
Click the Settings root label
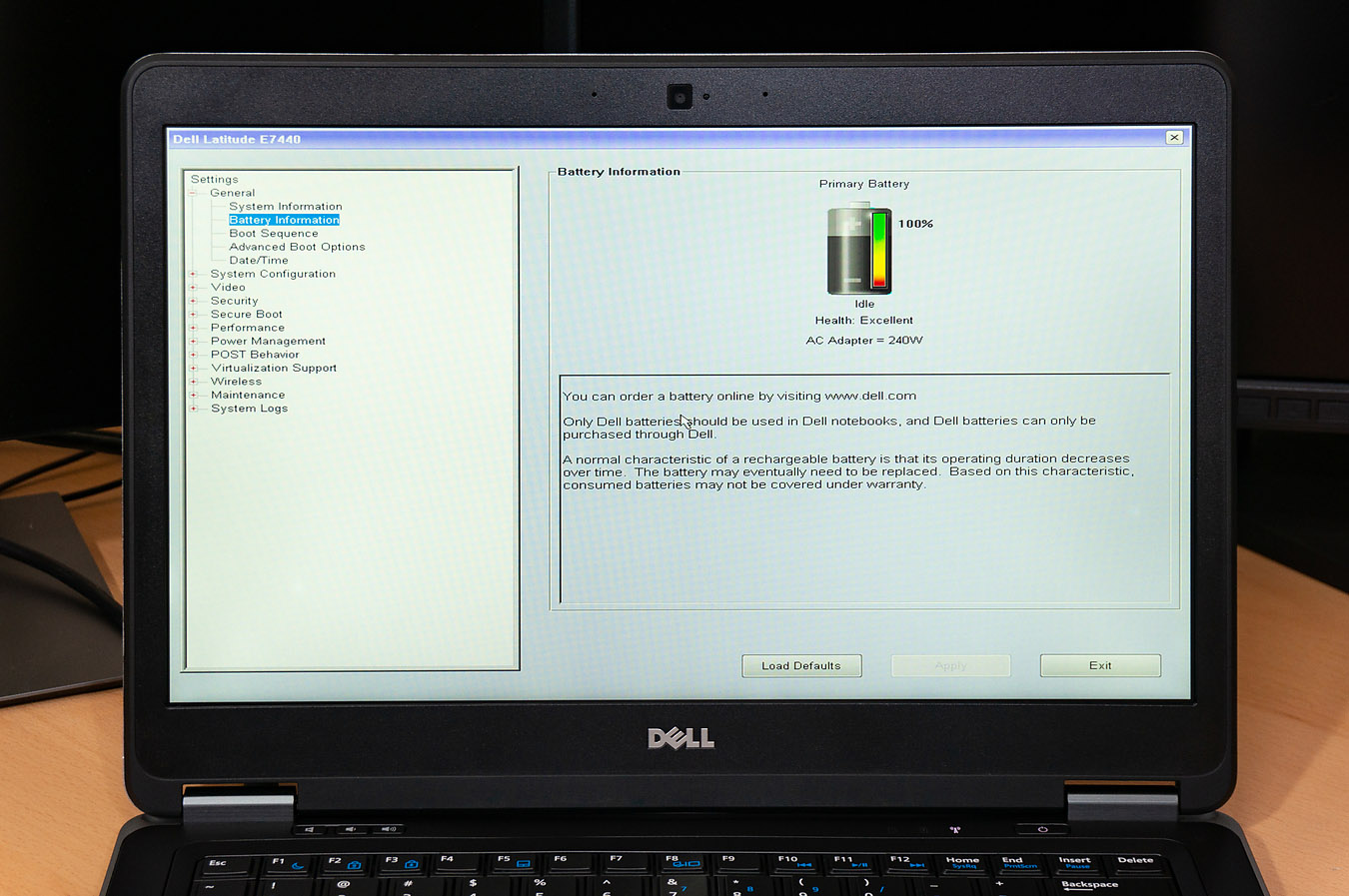(214, 180)
